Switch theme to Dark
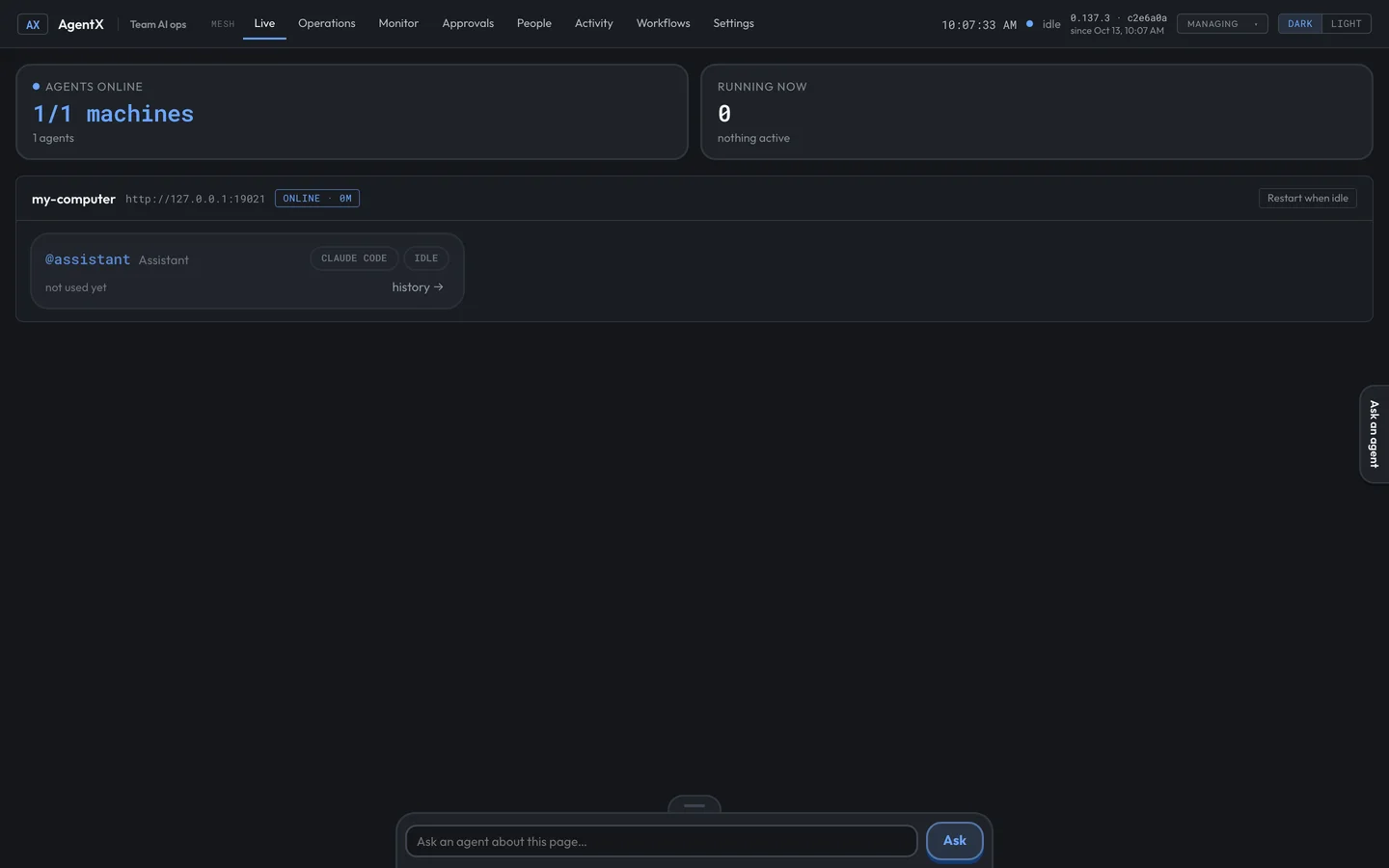Viewport: 1389px width, 868px height. pos(1300,24)
